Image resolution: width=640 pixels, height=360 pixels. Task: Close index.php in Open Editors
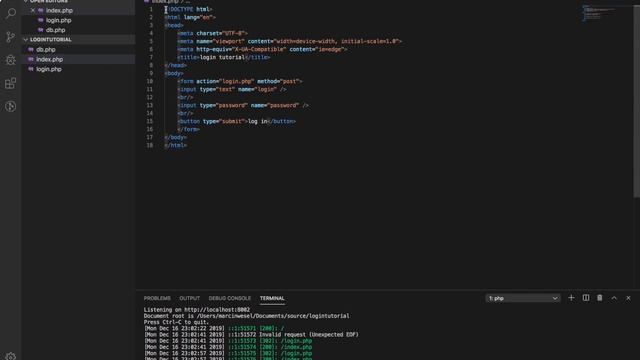click(33, 10)
